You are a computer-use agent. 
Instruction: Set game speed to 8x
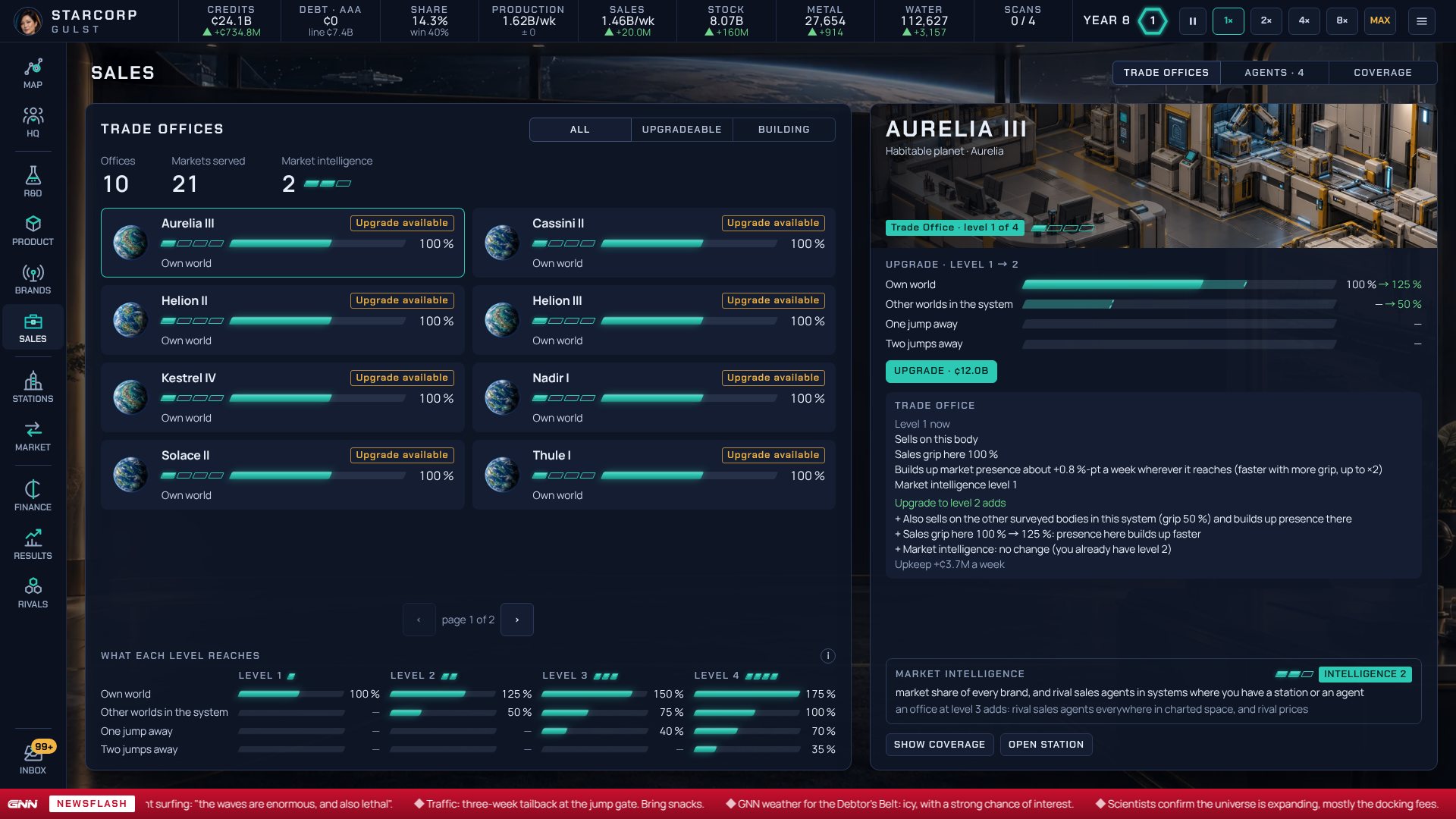pos(1342,21)
